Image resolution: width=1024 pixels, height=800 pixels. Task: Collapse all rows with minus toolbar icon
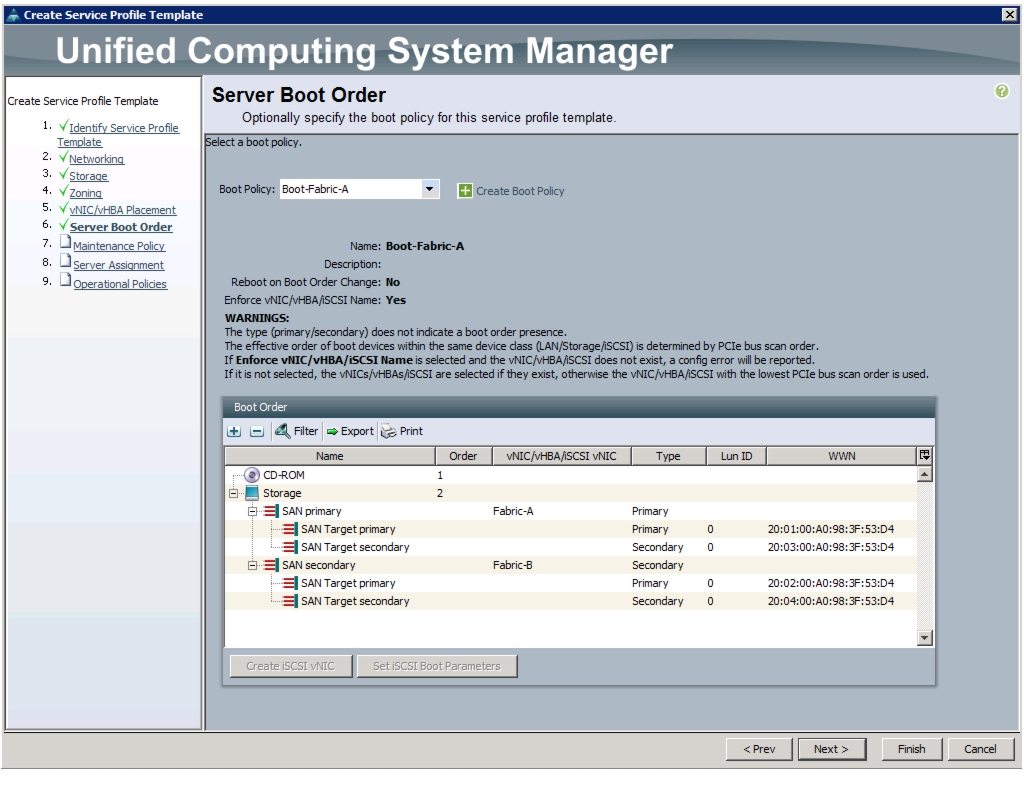pyautogui.click(x=257, y=431)
